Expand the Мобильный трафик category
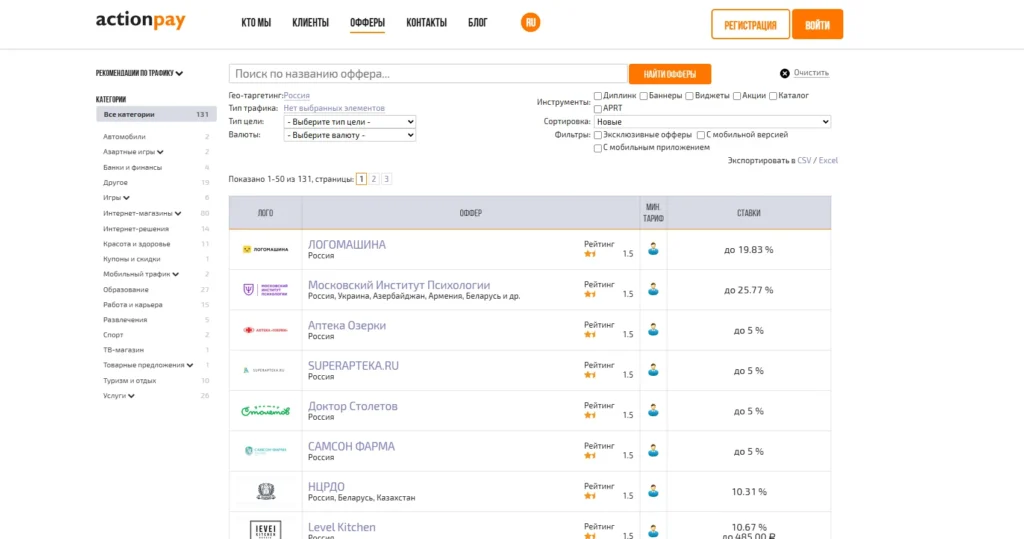 (175, 274)
